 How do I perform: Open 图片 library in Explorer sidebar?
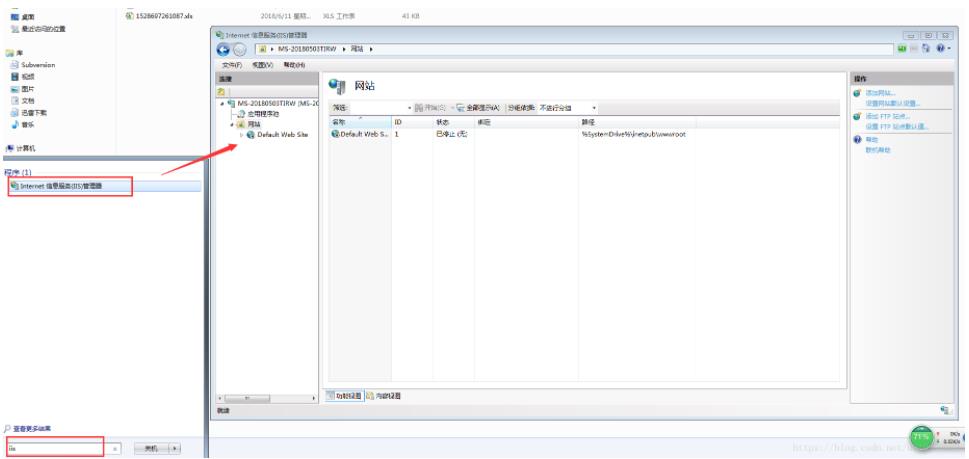coord(23,89)
